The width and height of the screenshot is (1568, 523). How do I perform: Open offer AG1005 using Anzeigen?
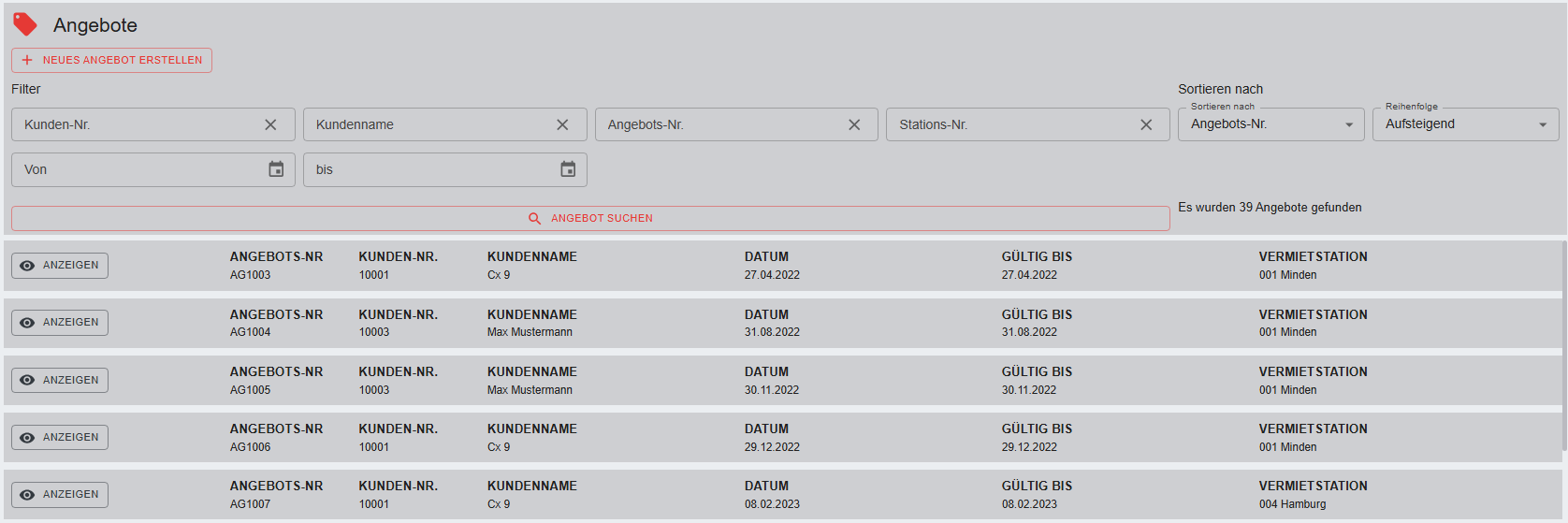[x=60, y=380]
